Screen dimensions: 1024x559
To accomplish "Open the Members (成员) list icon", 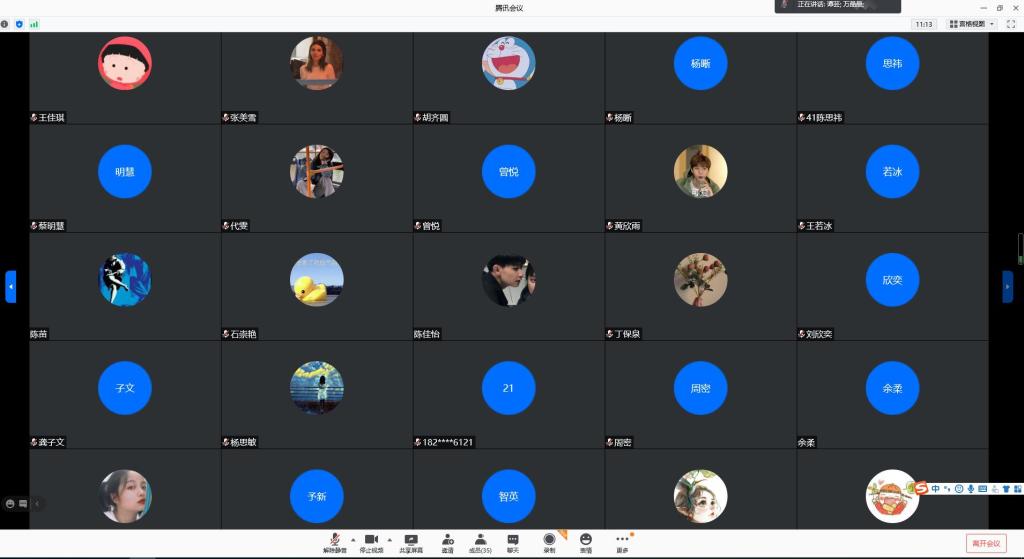I will click(480, 540).
